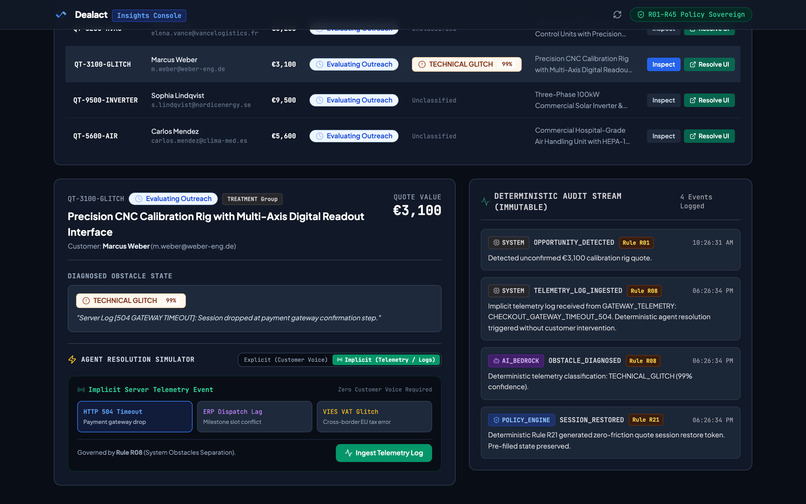Click Evaluating Outreach status for Carlos Mendez
806x504 pixels.
[x=354, y=136]
